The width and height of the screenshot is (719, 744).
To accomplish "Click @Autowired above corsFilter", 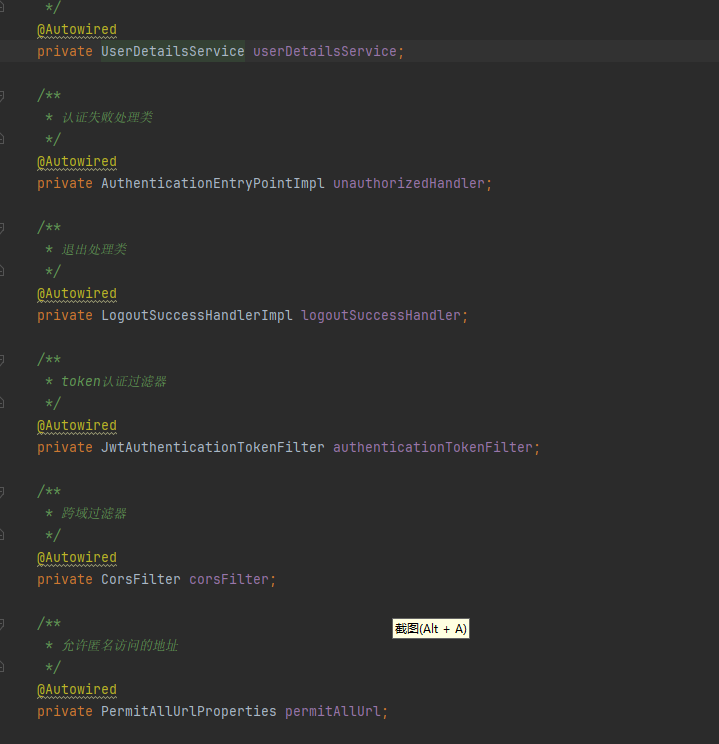I will tap(77, 557).
